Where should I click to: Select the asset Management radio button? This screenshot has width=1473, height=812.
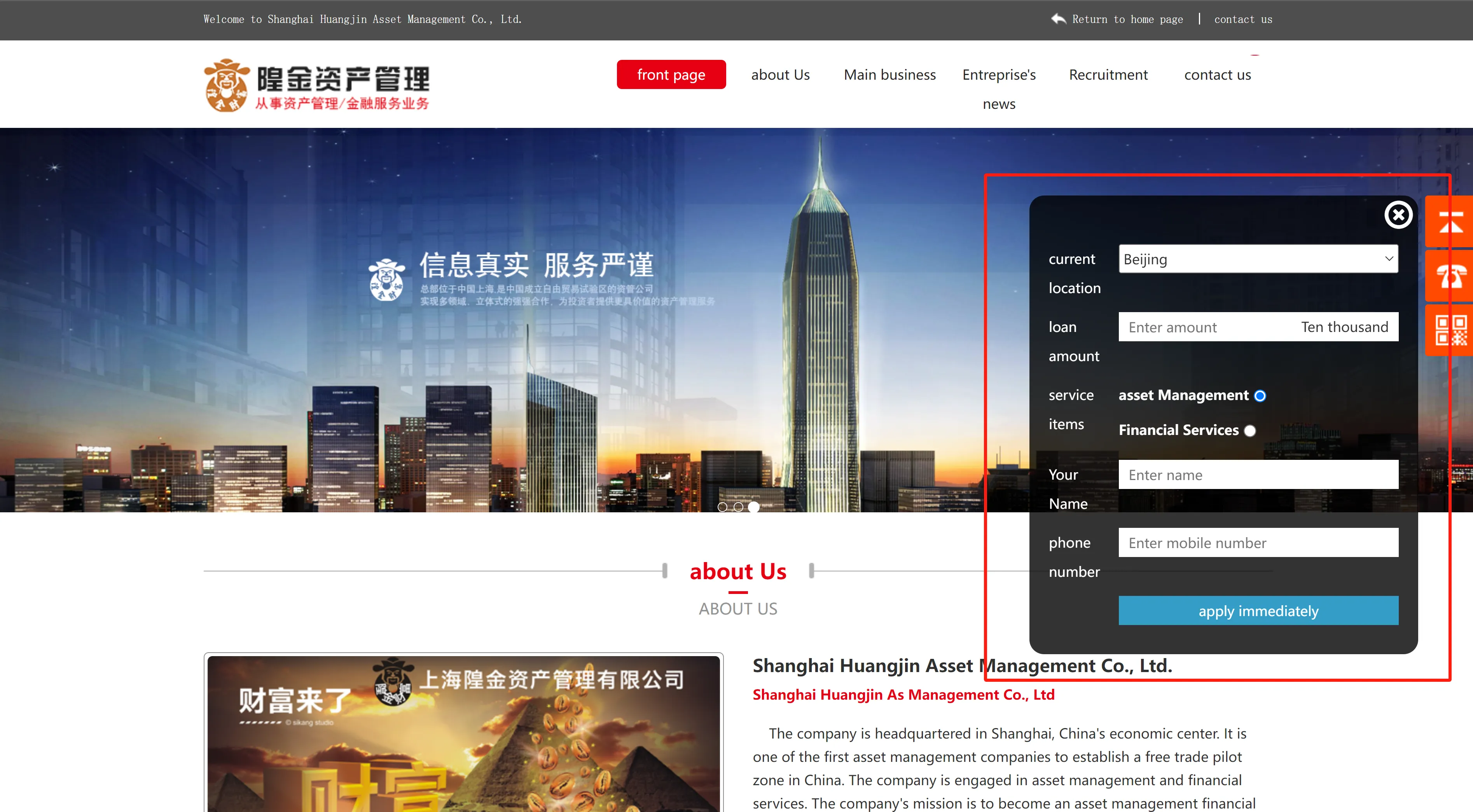tap(1260, 396)
